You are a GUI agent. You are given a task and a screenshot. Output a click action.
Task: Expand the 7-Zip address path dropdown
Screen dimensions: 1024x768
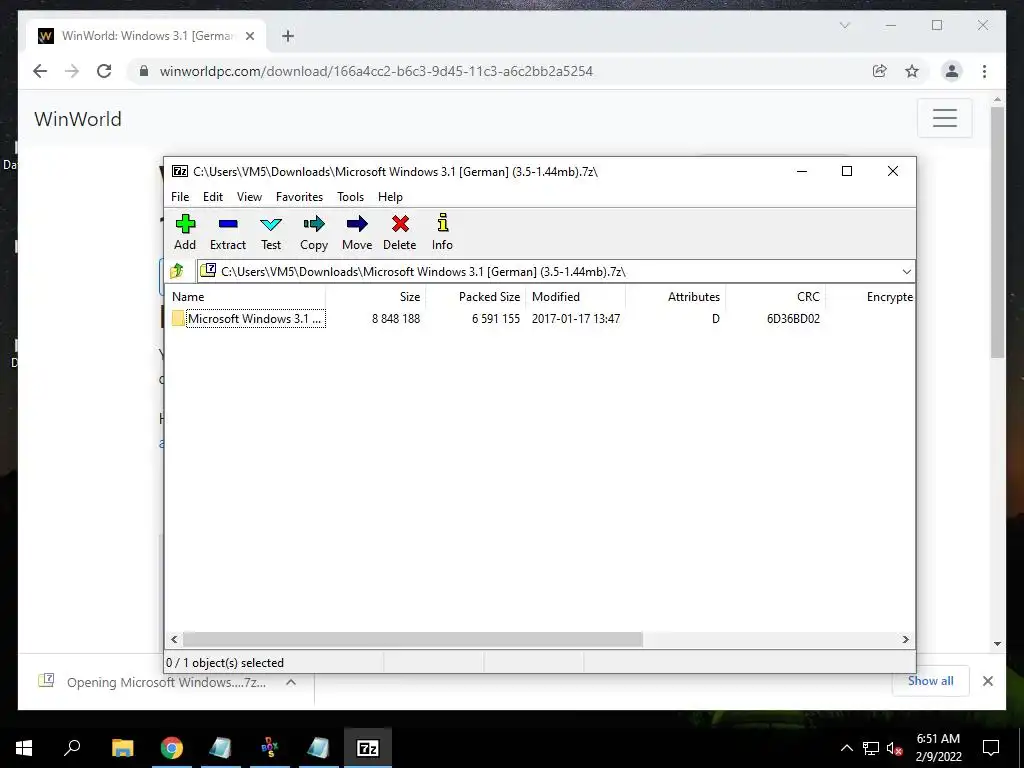(906, 272)
